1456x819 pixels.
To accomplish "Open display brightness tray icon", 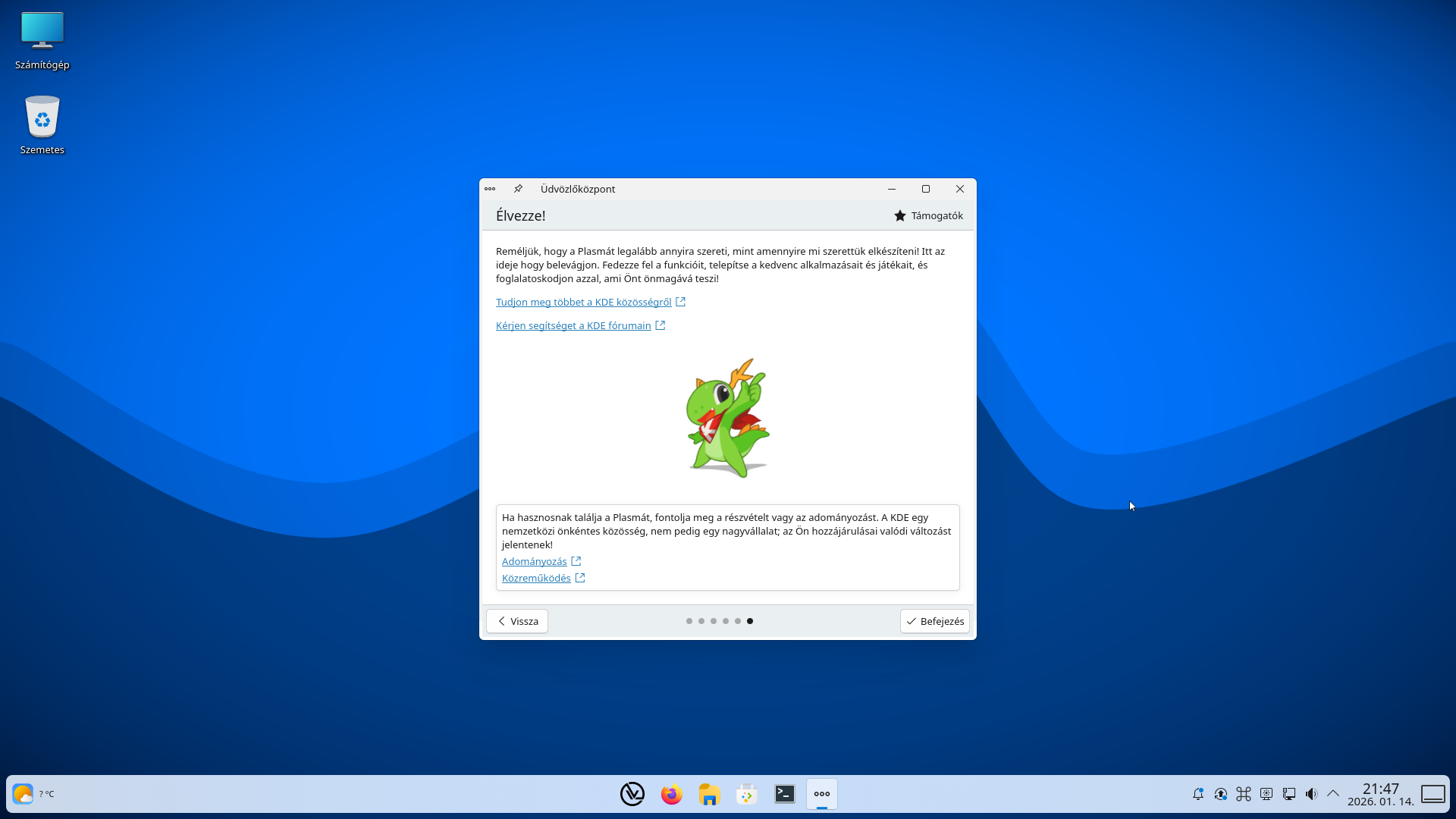I will (1266, 794).
